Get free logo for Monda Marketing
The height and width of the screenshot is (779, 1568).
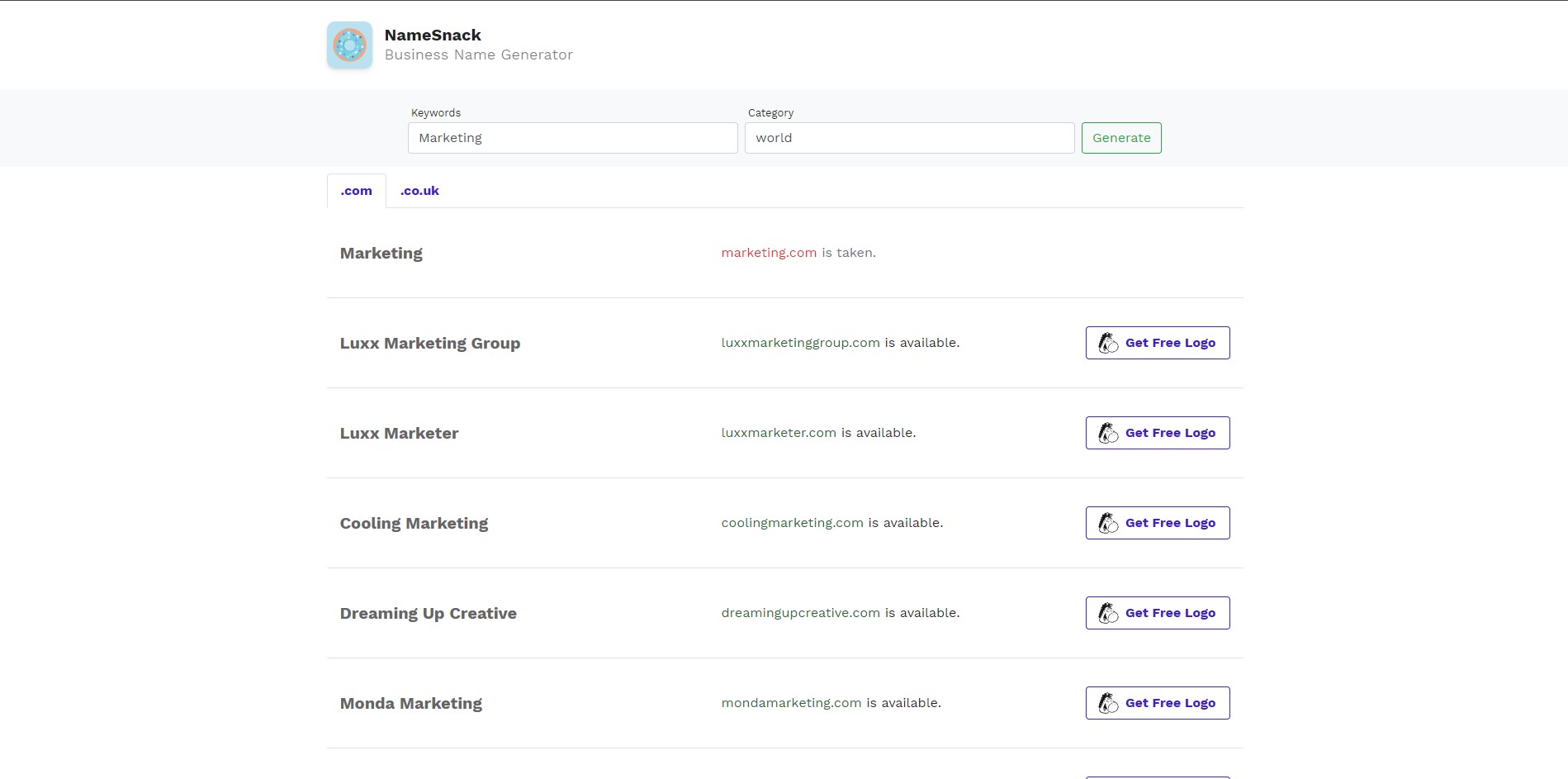tap(1158, 703)
